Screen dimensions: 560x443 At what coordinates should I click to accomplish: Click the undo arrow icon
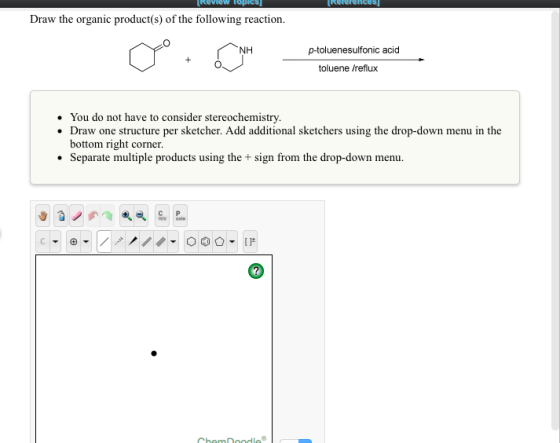pyautogui.click(x=93, y=216)
